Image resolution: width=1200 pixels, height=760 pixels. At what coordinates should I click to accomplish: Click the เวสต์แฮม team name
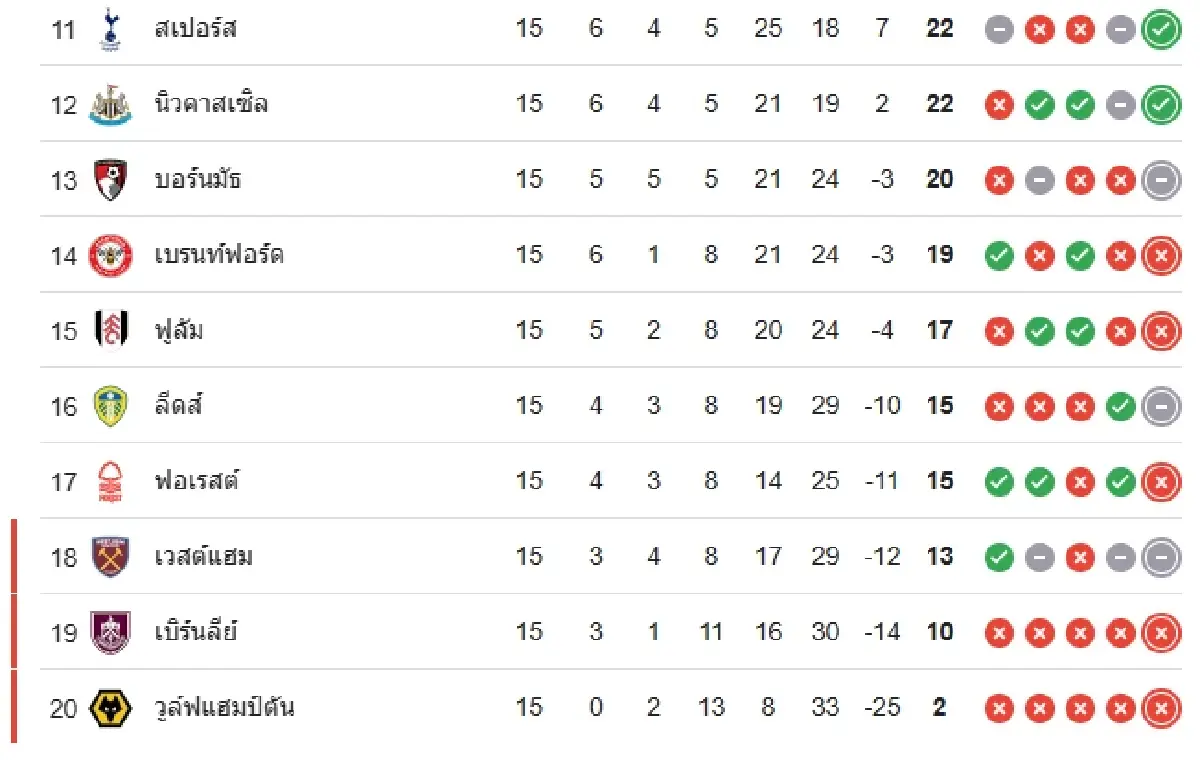coord(205,557)
